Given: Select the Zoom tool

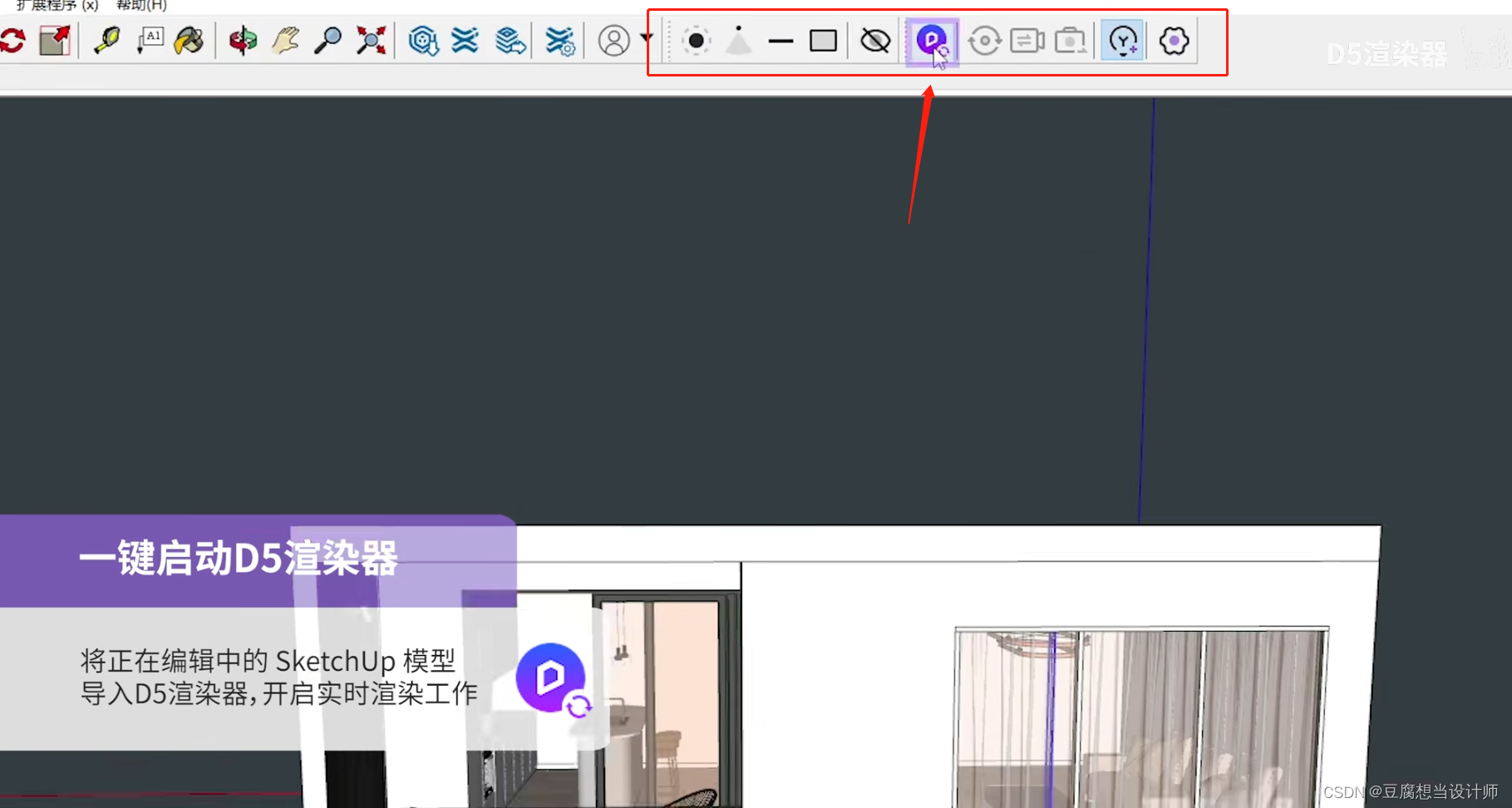Looking at the screenshot, I should tap(328, 40).
